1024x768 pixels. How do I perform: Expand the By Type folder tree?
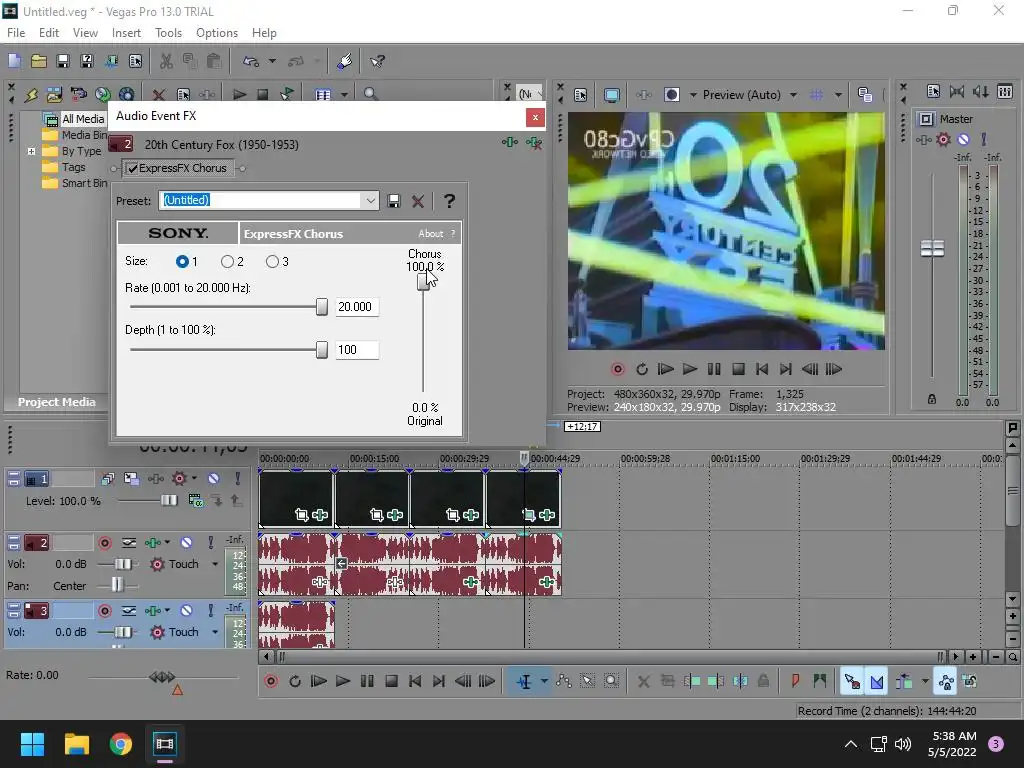tap(31, 151)
